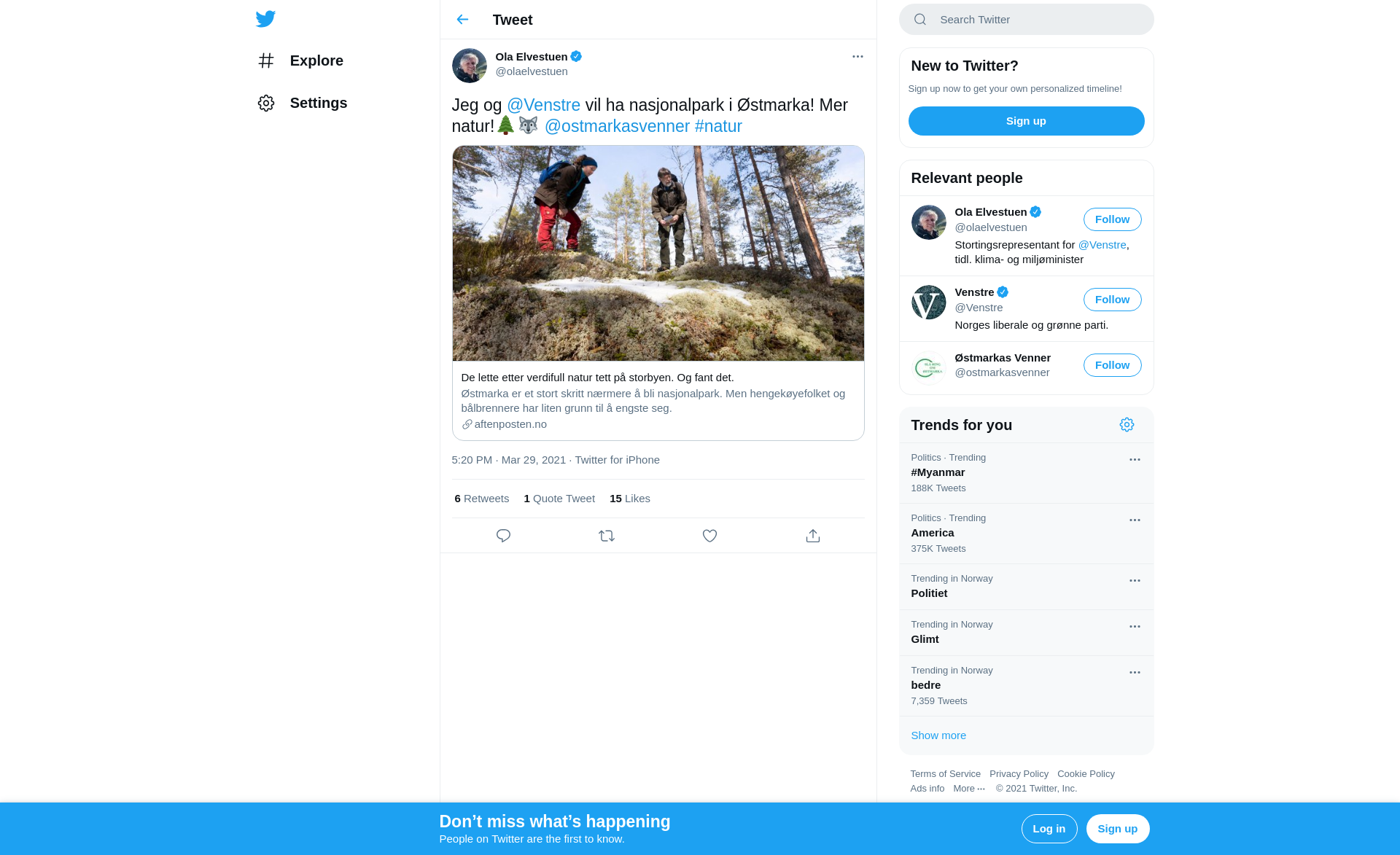Follow Ola Elvestuen
1400x855 pixels.
point(1112,219)
